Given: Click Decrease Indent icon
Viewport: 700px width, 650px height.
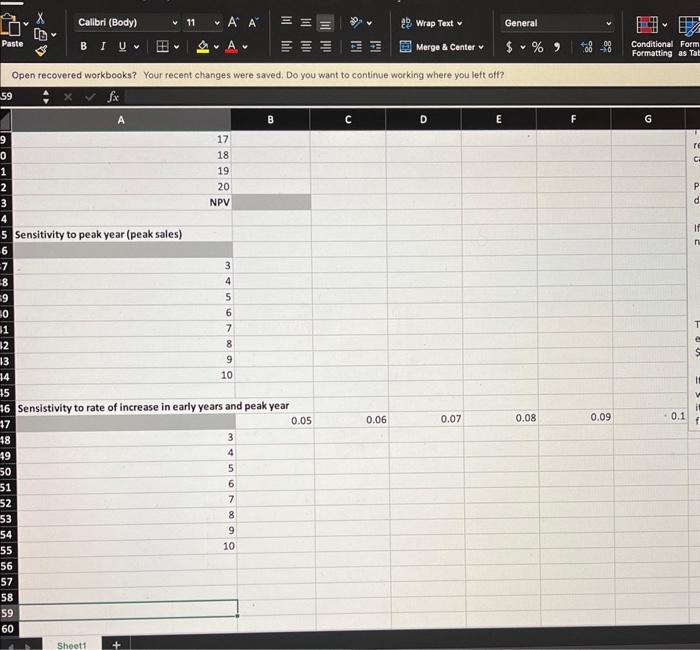Looking at the screenshot, I should 356,46.
